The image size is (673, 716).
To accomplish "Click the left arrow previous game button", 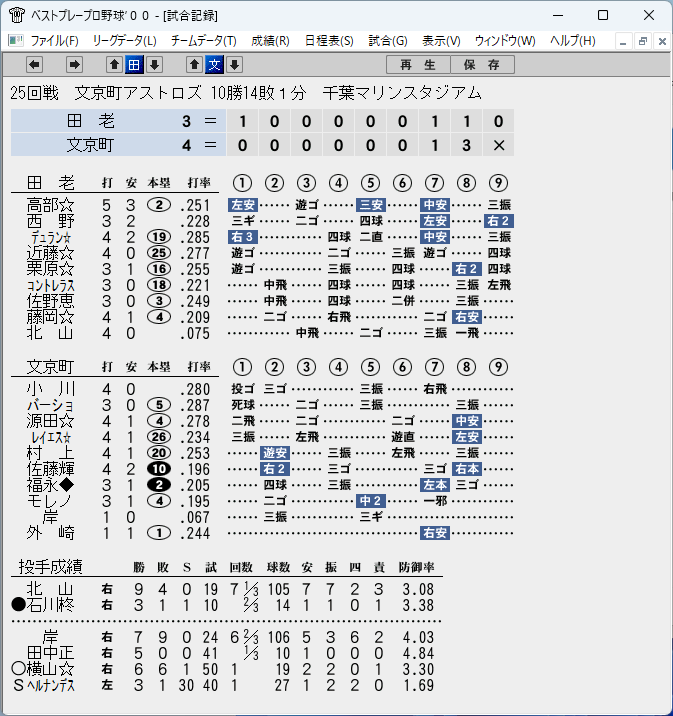I will coord(35,64).
